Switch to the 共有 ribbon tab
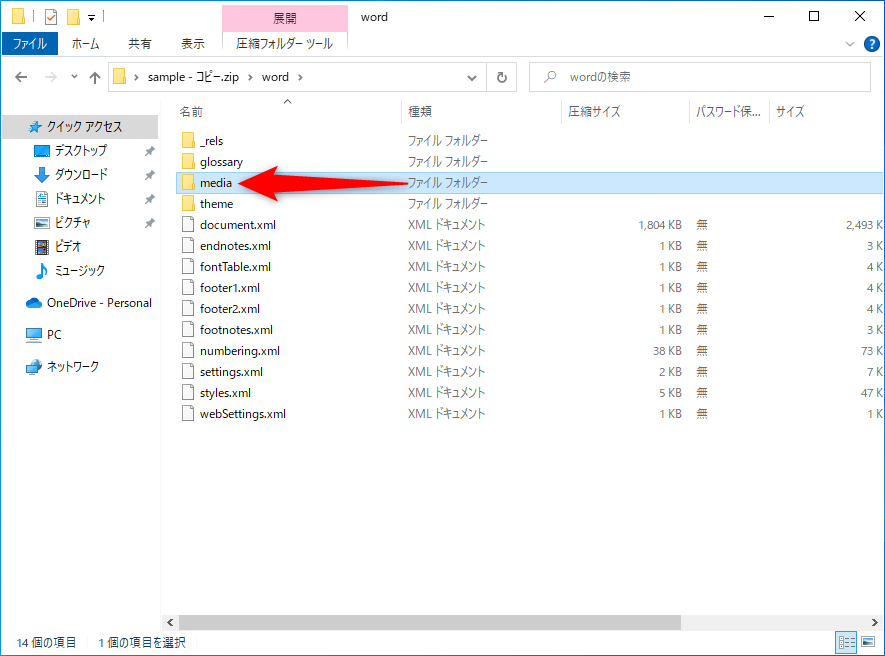The height and width of the screenshot is (656, 885). click(x=139, y=43)
